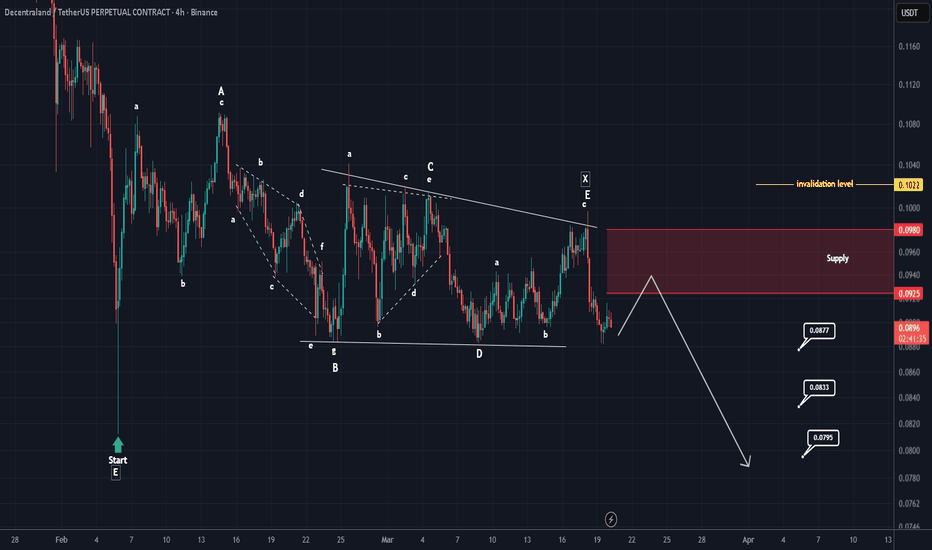This screenshot has width=932, height=550.
Task: Select the "Supply" zone label
Action: click(837, 258)
